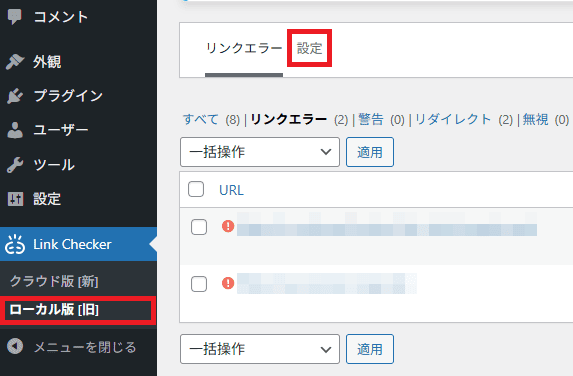Click the error icon in first URL row

(x=228, y=226)
